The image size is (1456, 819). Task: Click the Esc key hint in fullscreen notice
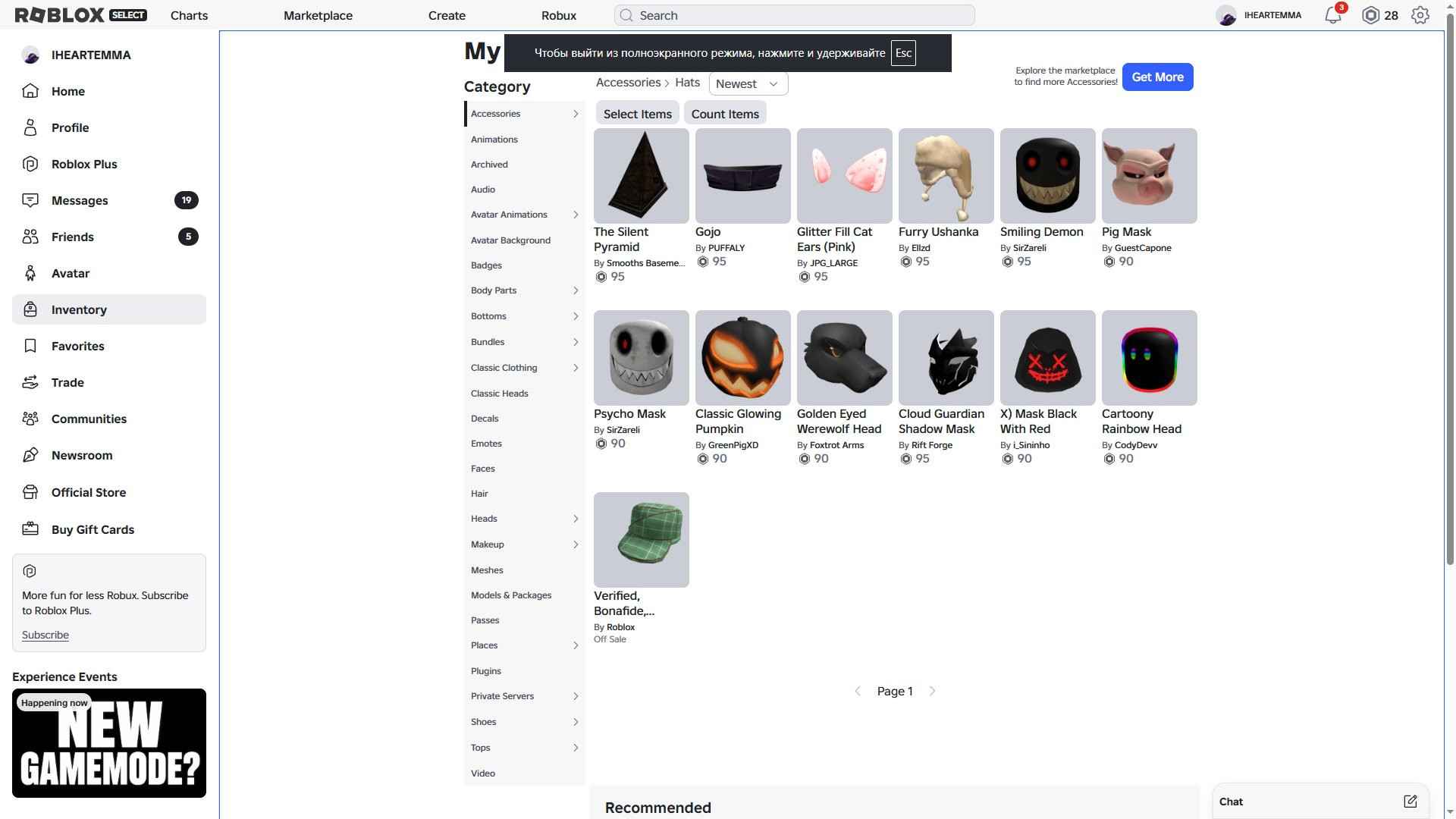(903, 53)
